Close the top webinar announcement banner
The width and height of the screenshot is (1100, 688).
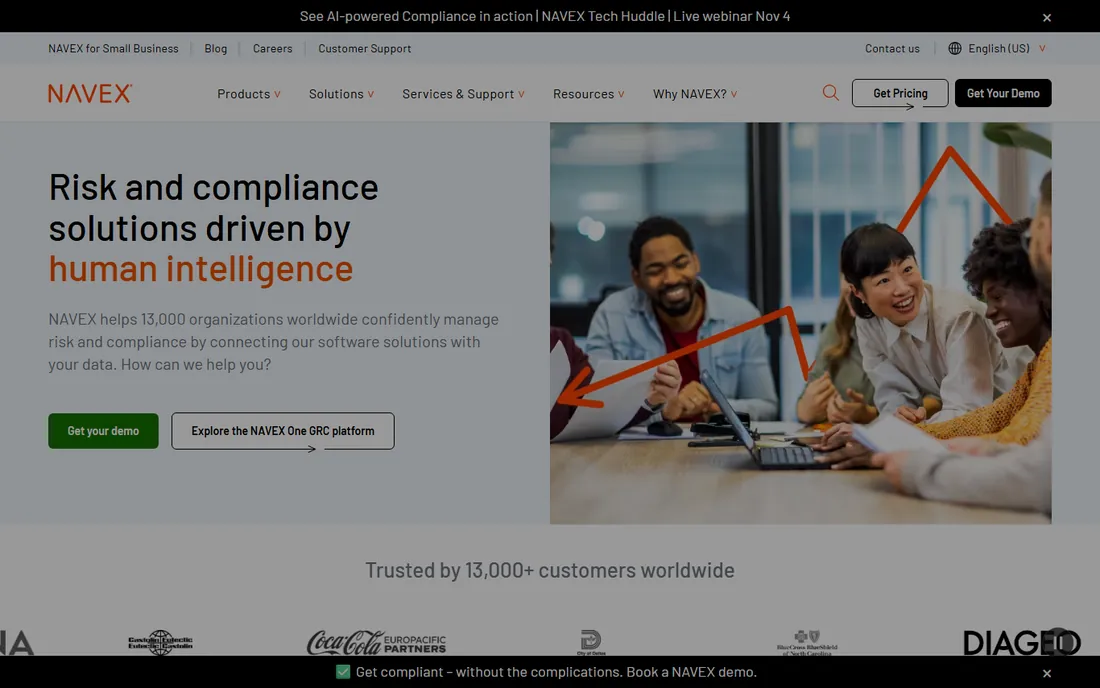tap(1047, 18)
